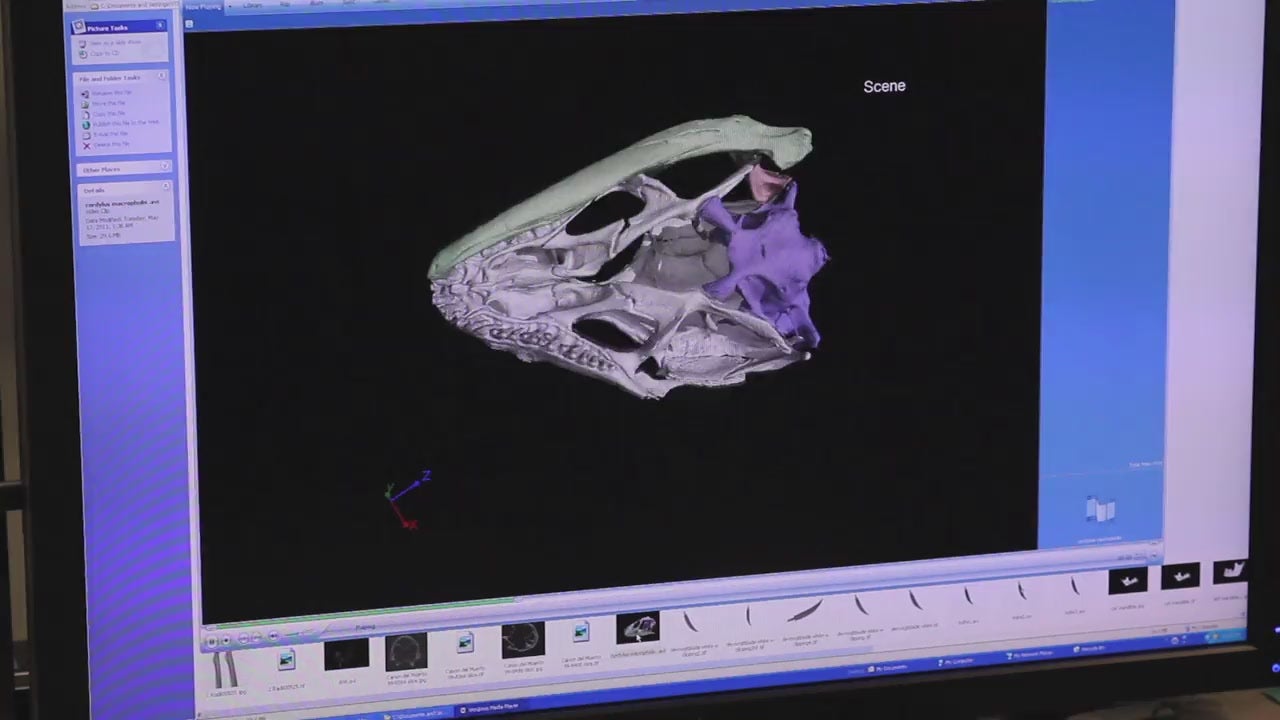Collapse the Details panel
The image size is (1280, 720).
coord(165,187)
